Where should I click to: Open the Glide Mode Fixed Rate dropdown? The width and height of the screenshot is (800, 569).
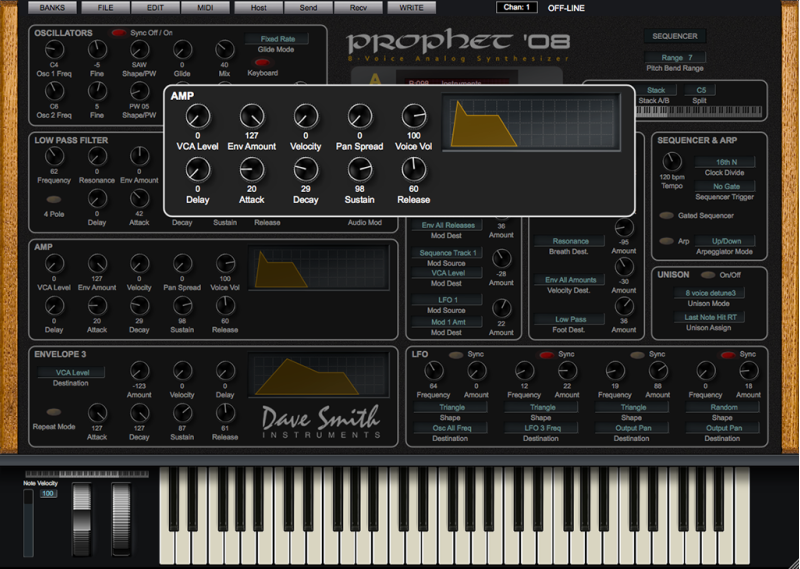coord(277,39)
